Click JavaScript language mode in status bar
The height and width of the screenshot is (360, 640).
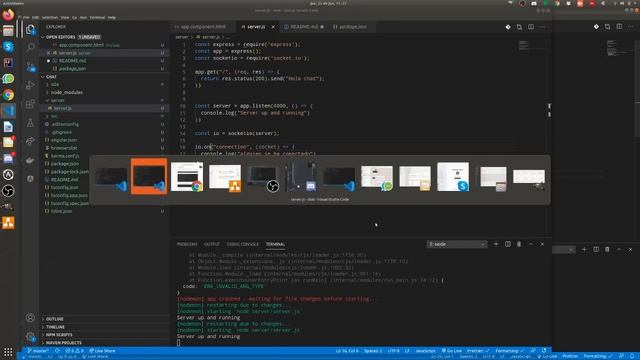(425, 351)
